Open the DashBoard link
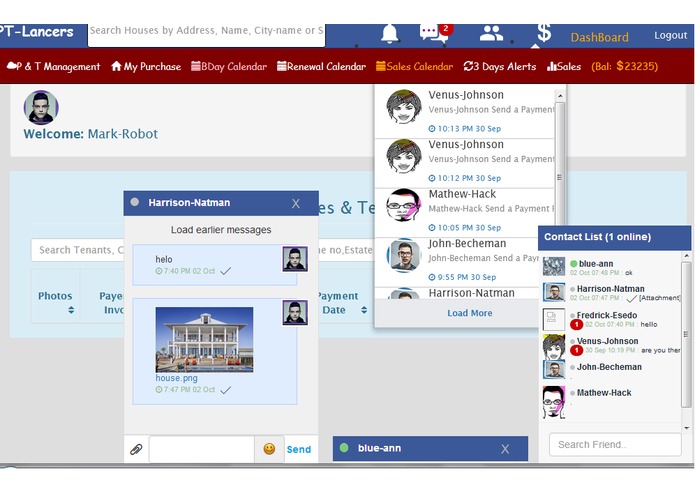 tap(599, 37)
